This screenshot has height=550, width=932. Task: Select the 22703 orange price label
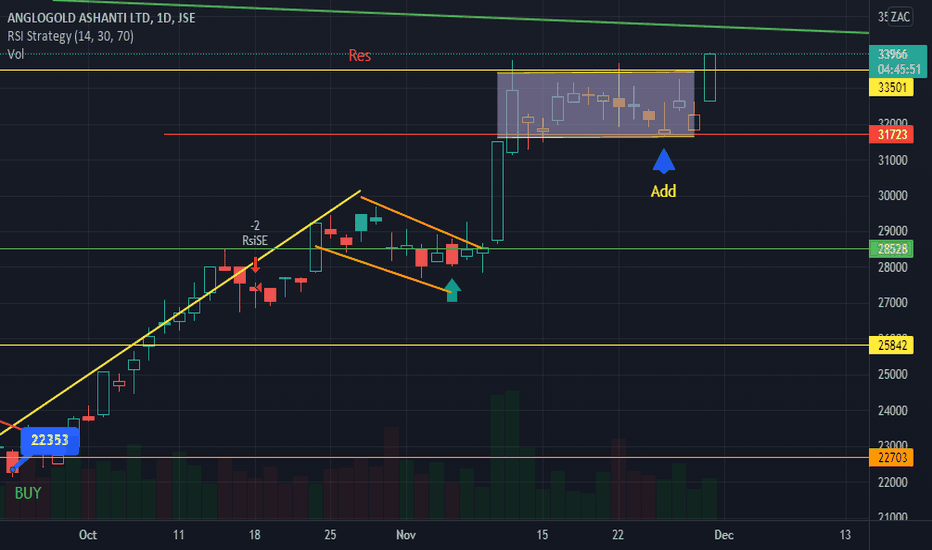coord(891,457)
